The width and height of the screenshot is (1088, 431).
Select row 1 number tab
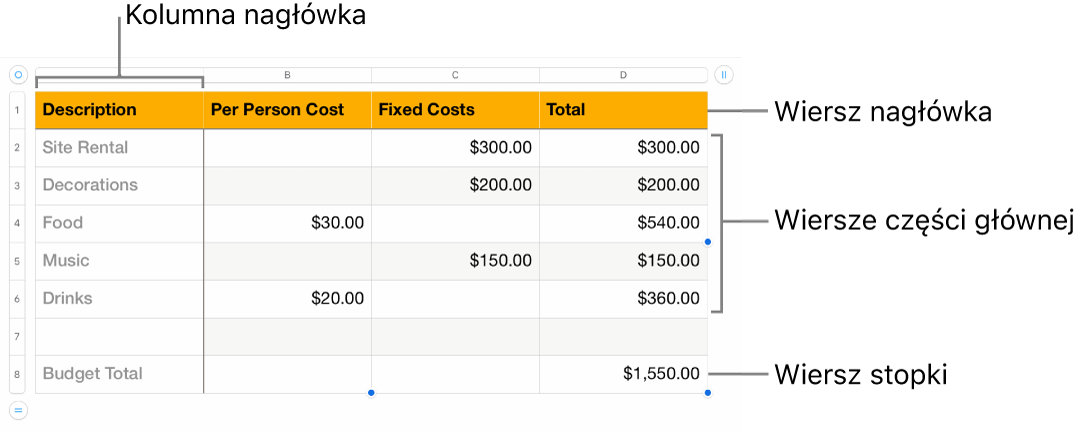(18, 110)
